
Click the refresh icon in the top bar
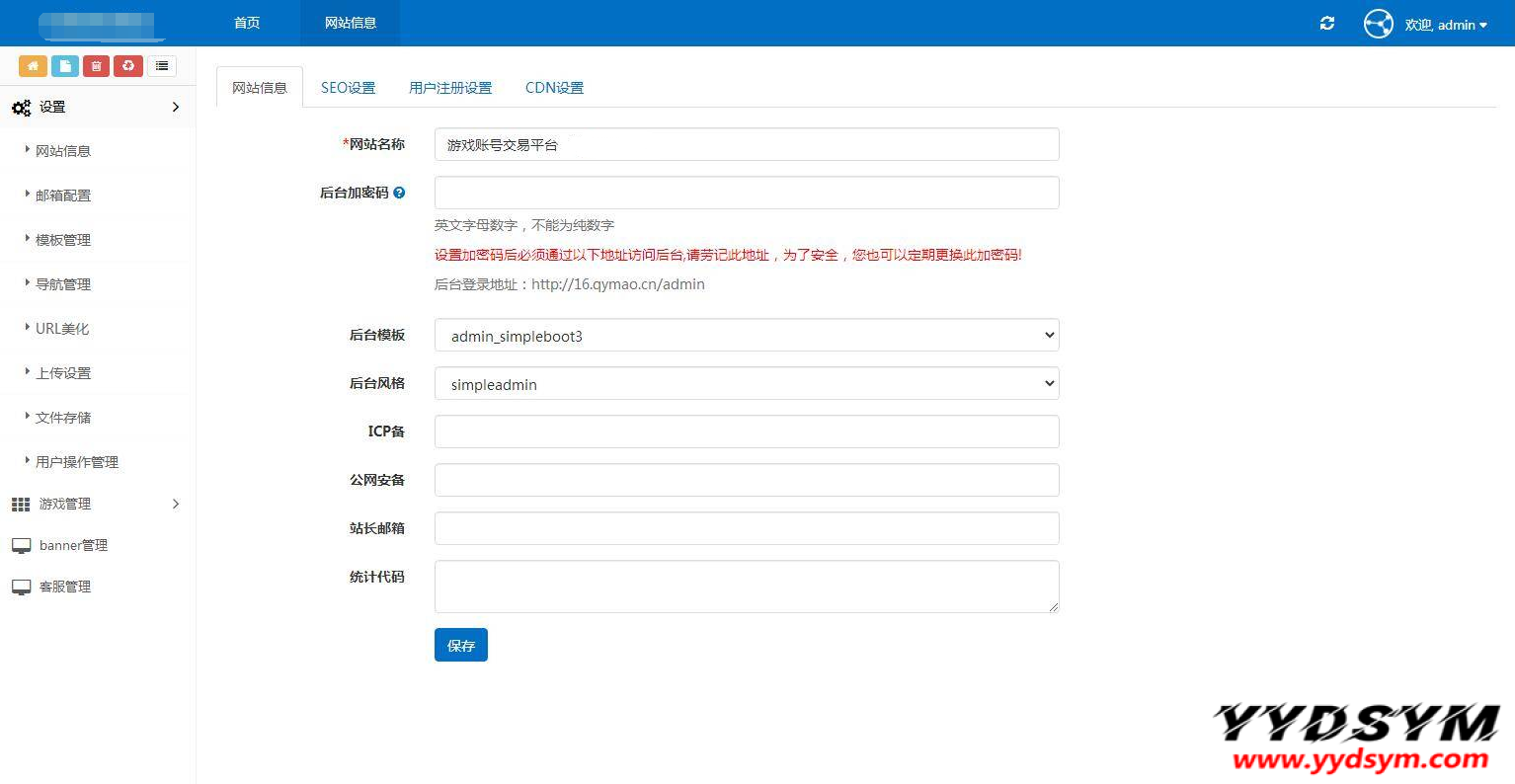click(1326, 23)
